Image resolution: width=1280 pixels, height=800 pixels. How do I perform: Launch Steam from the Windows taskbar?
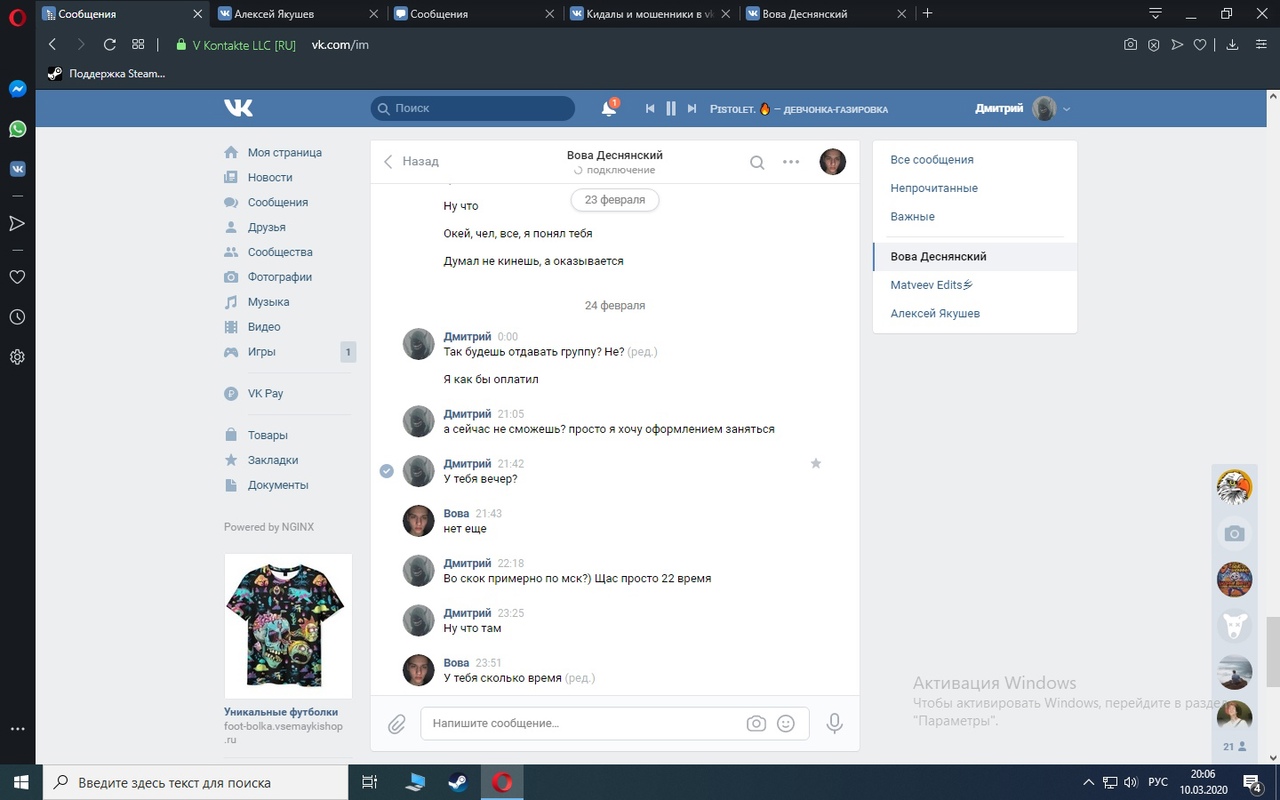(459, 782)
